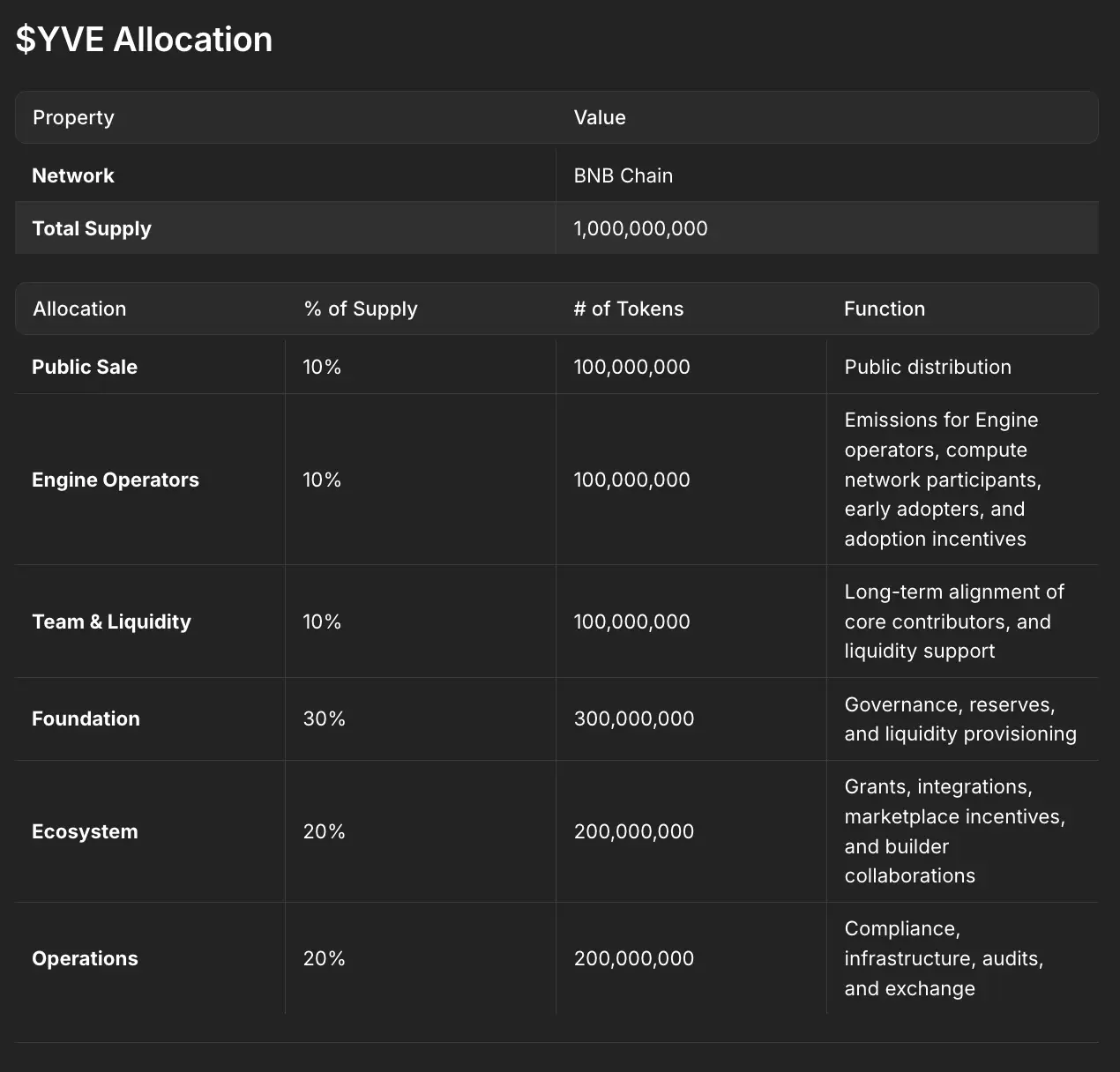Click the 10% cell in Engine Operators row
Screen dimensions: 1120x1072
[322, 480]
